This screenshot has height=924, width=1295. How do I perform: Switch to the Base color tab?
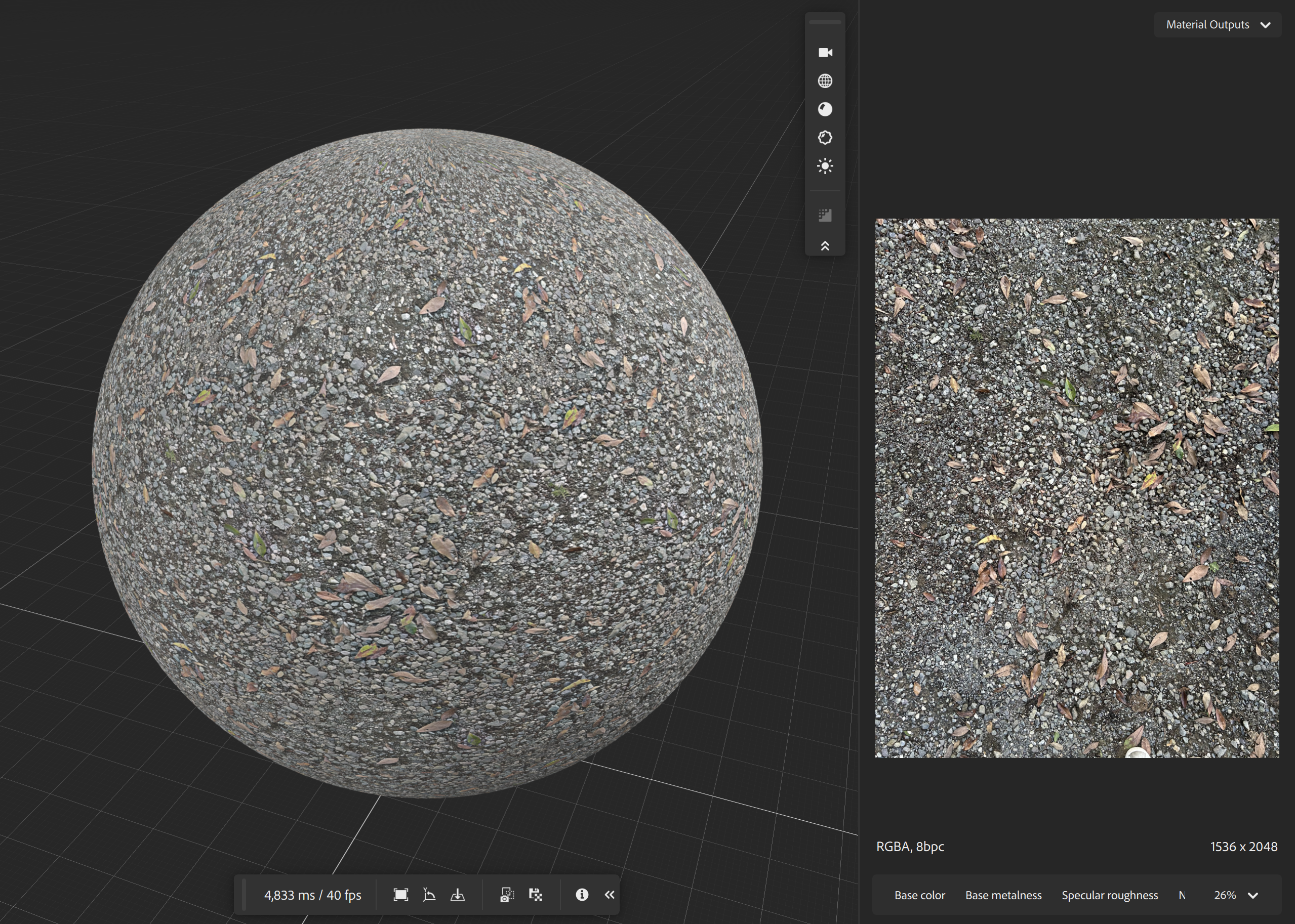[x=919, y=895]
